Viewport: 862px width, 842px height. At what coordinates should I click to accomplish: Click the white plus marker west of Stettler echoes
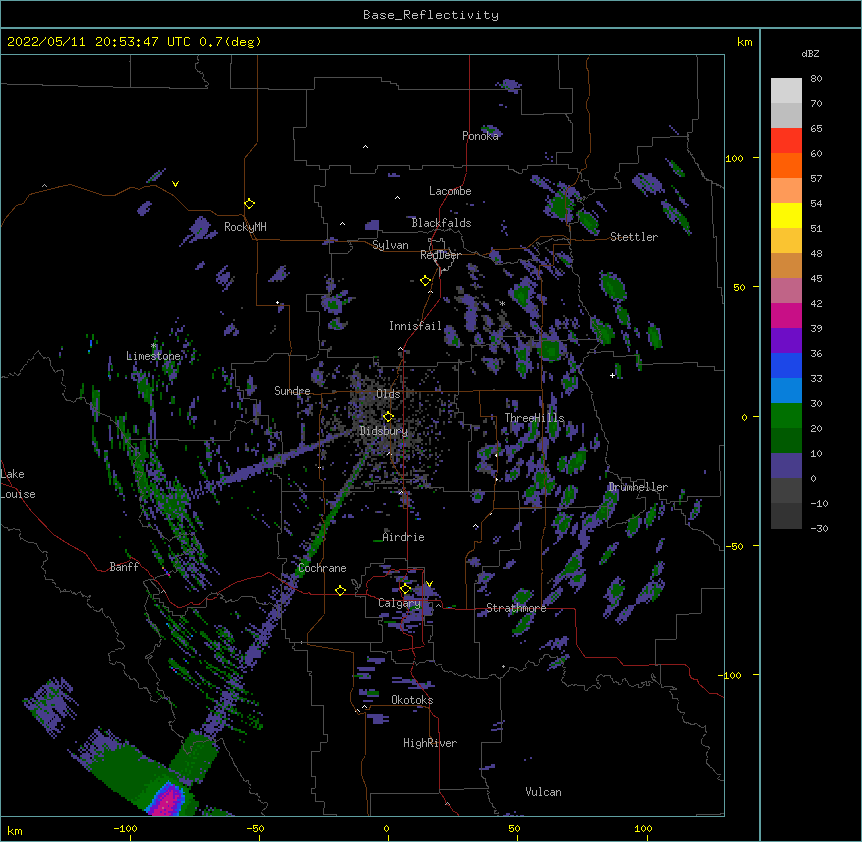point(612,375)
